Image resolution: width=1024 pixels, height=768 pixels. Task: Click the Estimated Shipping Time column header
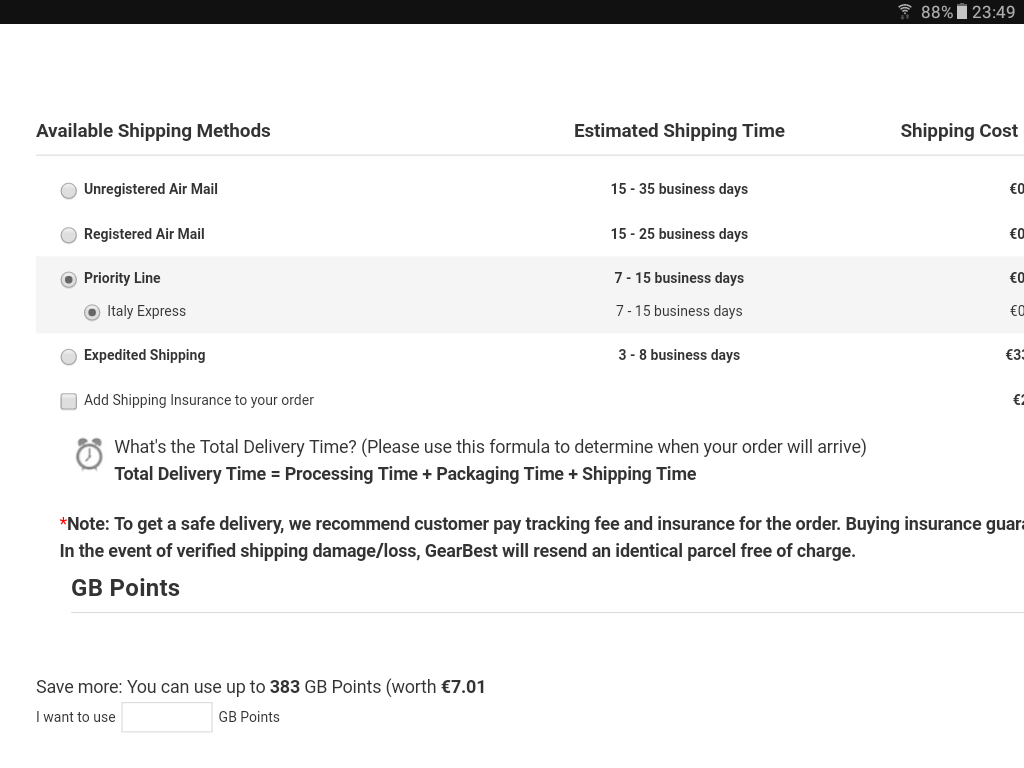[679, 131]
